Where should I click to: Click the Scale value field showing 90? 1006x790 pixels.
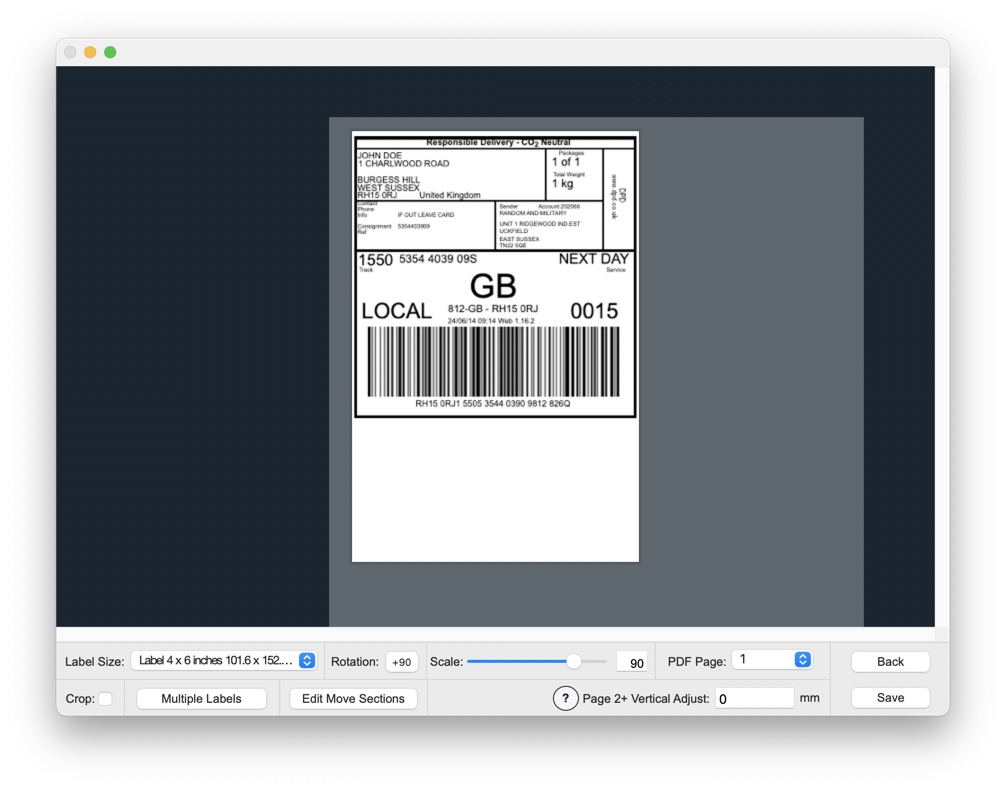[632, 662]
